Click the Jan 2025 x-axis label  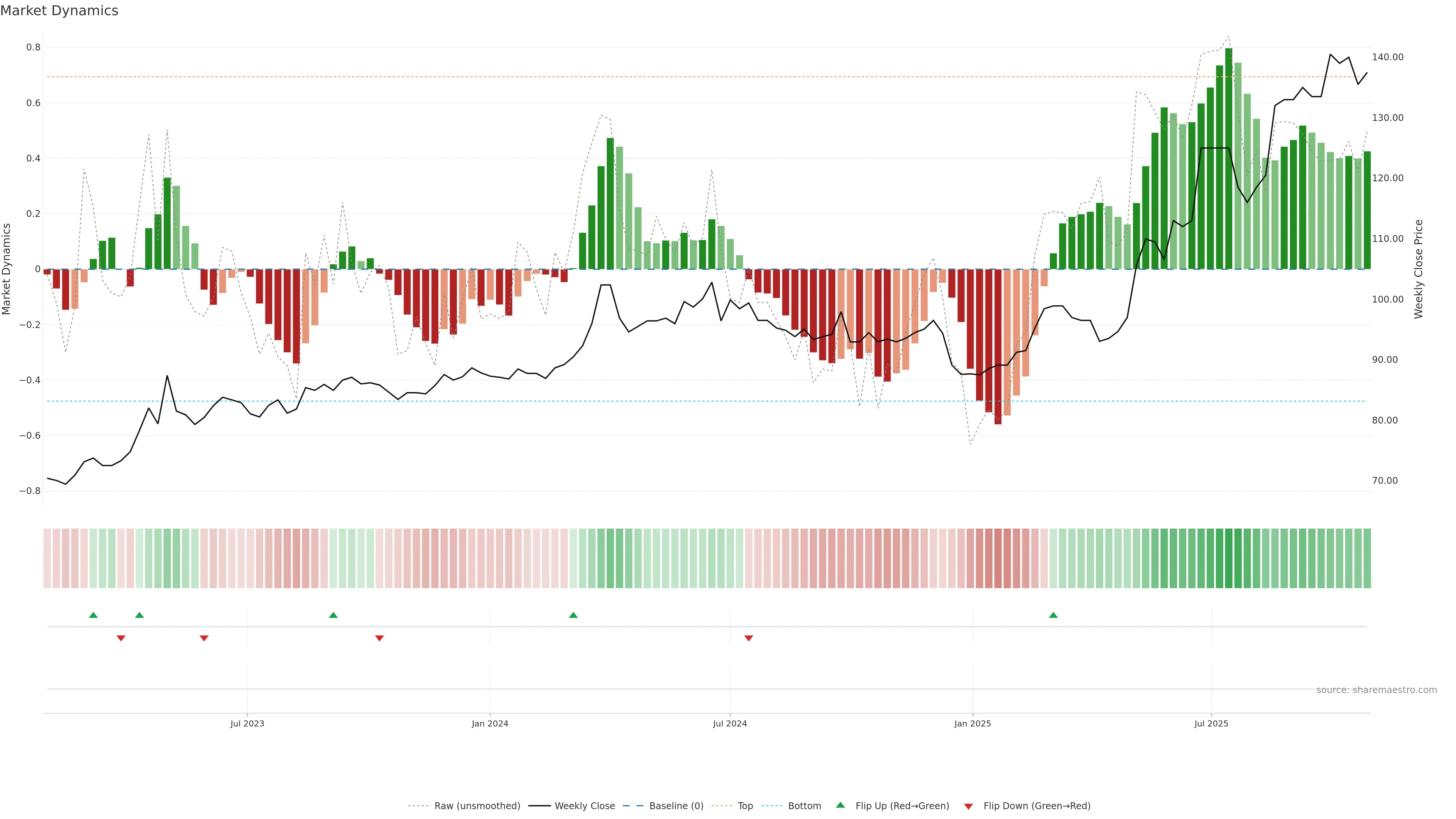click(972, 723)
